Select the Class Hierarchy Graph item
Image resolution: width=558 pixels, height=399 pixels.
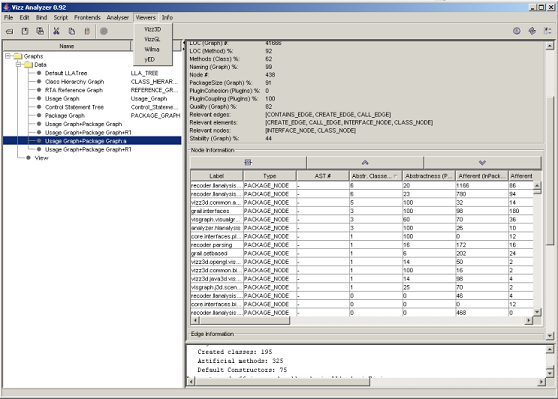coord(74,82)
